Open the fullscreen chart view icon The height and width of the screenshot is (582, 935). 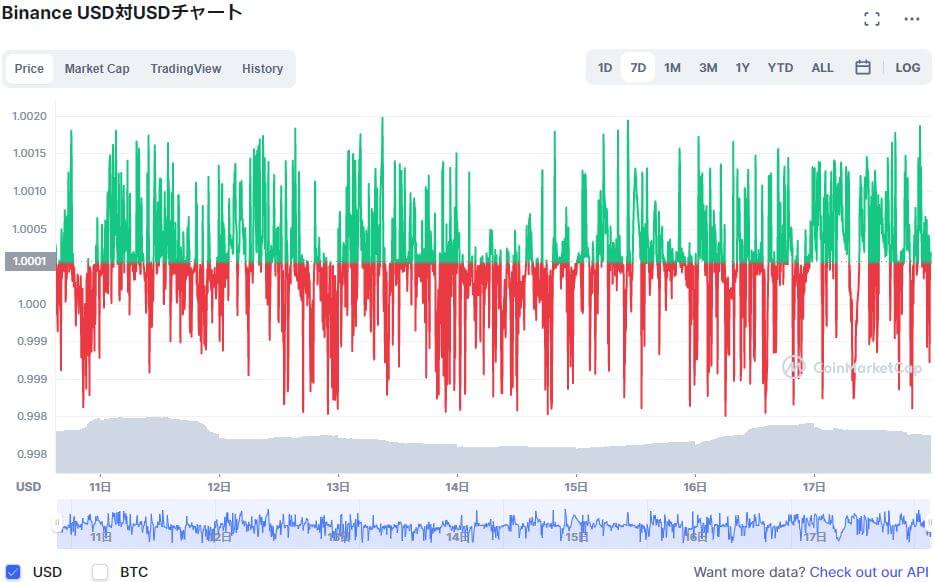coord(872,19)
